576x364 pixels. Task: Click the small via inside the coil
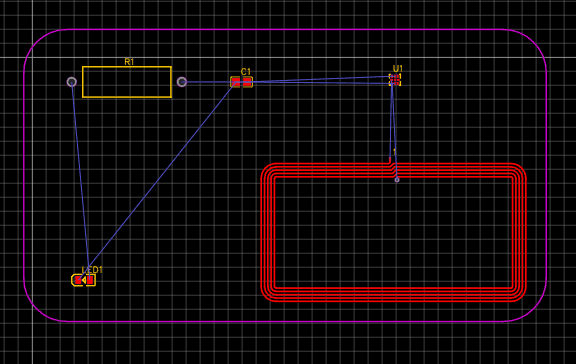[397, 180]
